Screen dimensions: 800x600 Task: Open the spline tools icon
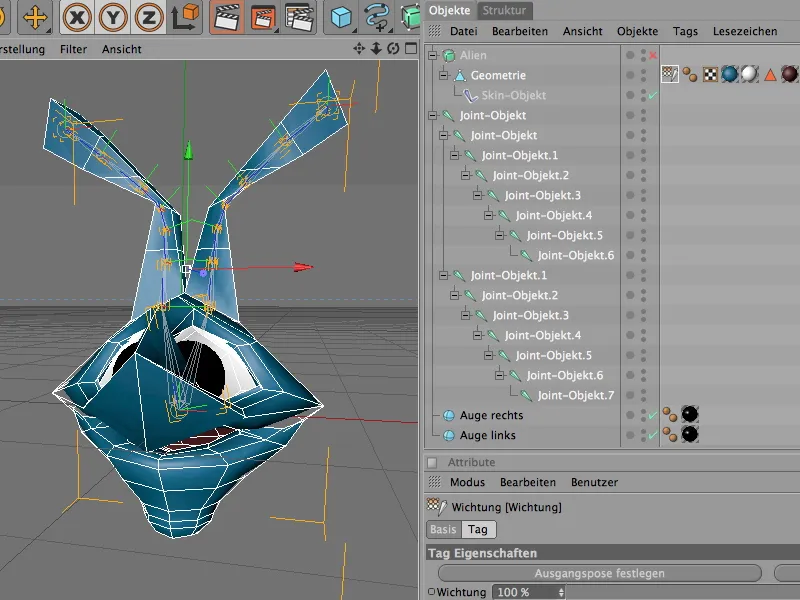(378, 17)
